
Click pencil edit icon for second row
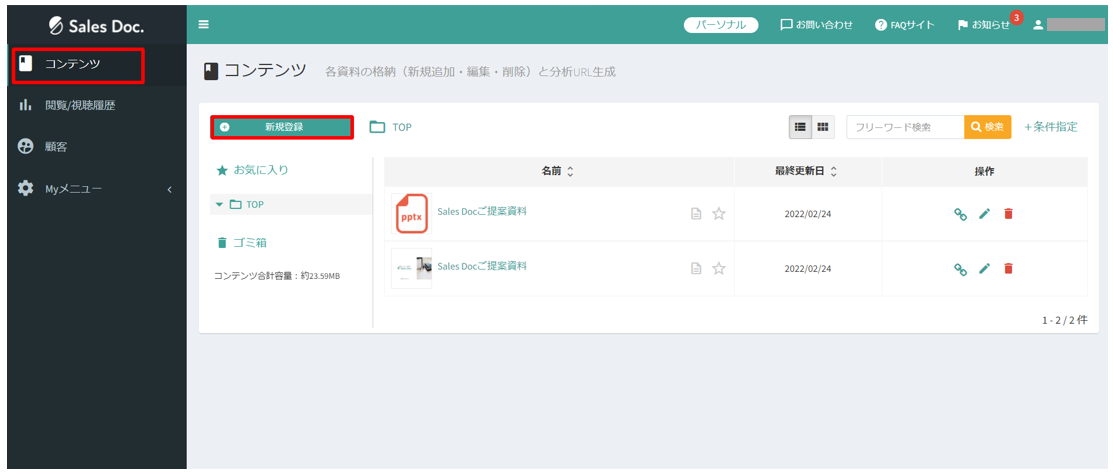pyautogui.click(x=984, y=268)
